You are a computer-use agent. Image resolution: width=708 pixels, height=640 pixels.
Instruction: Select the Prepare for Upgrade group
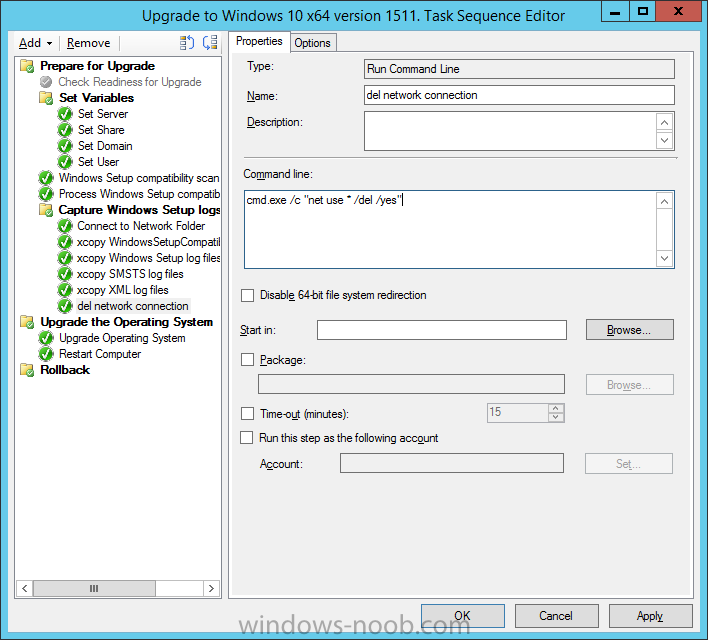[x=98, y=66]
